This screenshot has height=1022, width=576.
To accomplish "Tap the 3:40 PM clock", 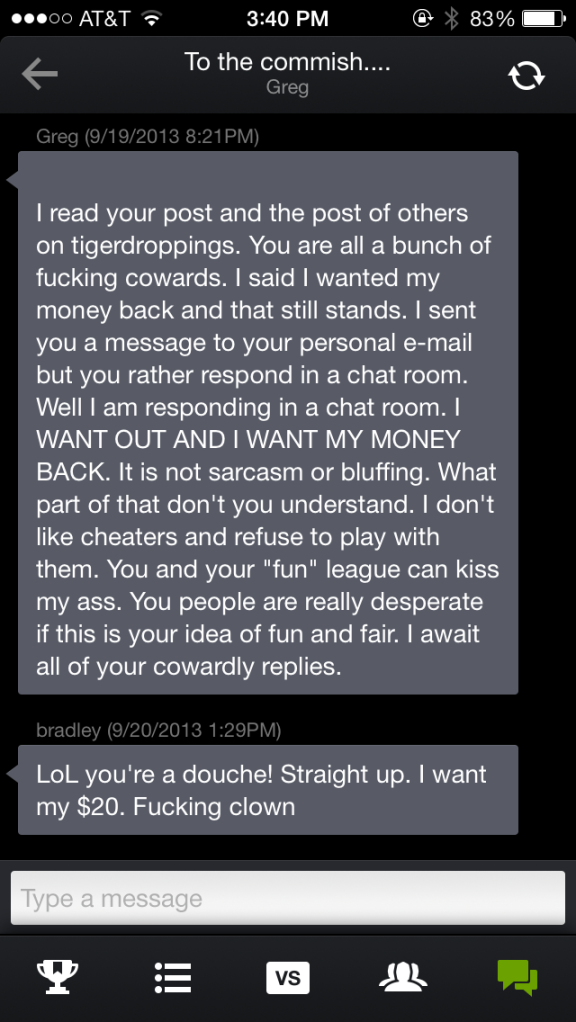I will (287, 18).
